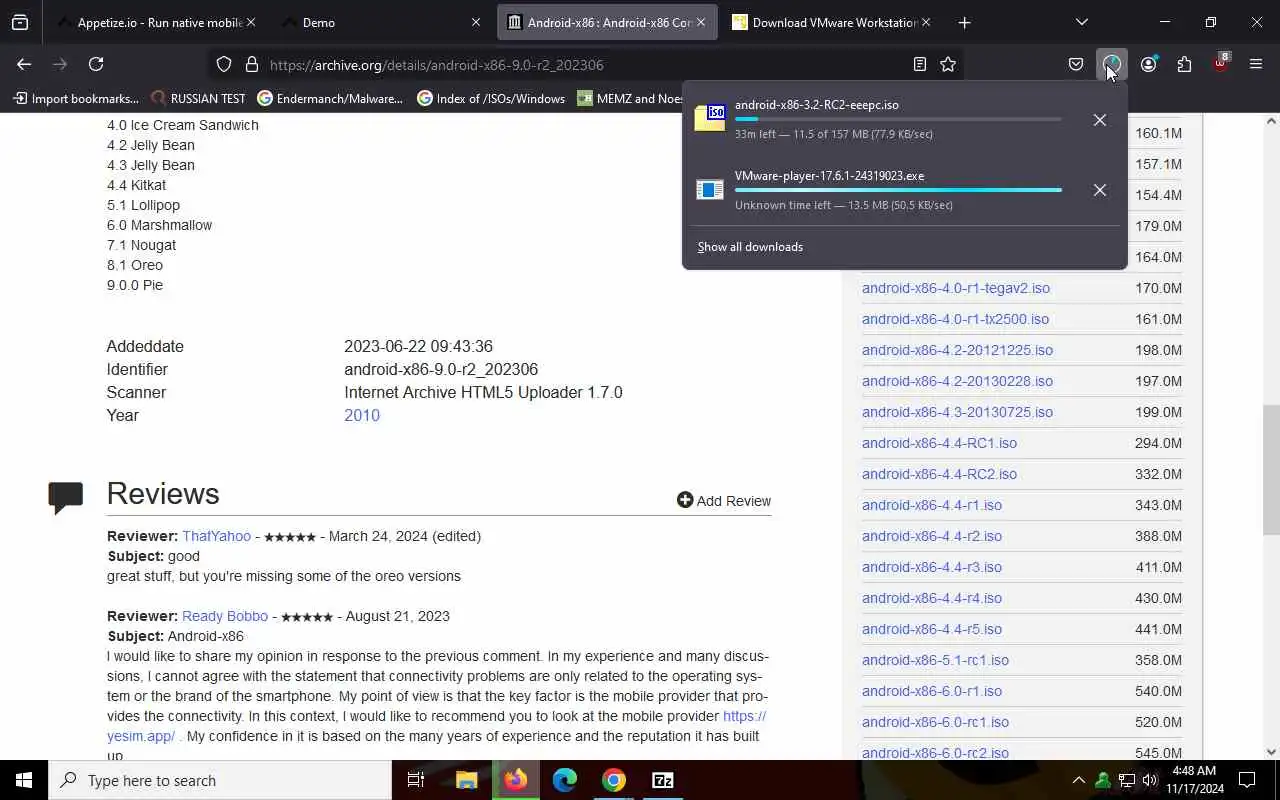Open tracking protection shield icon in address bar
This screenshot has height=800, width=1280.
[x=224, y=64]
